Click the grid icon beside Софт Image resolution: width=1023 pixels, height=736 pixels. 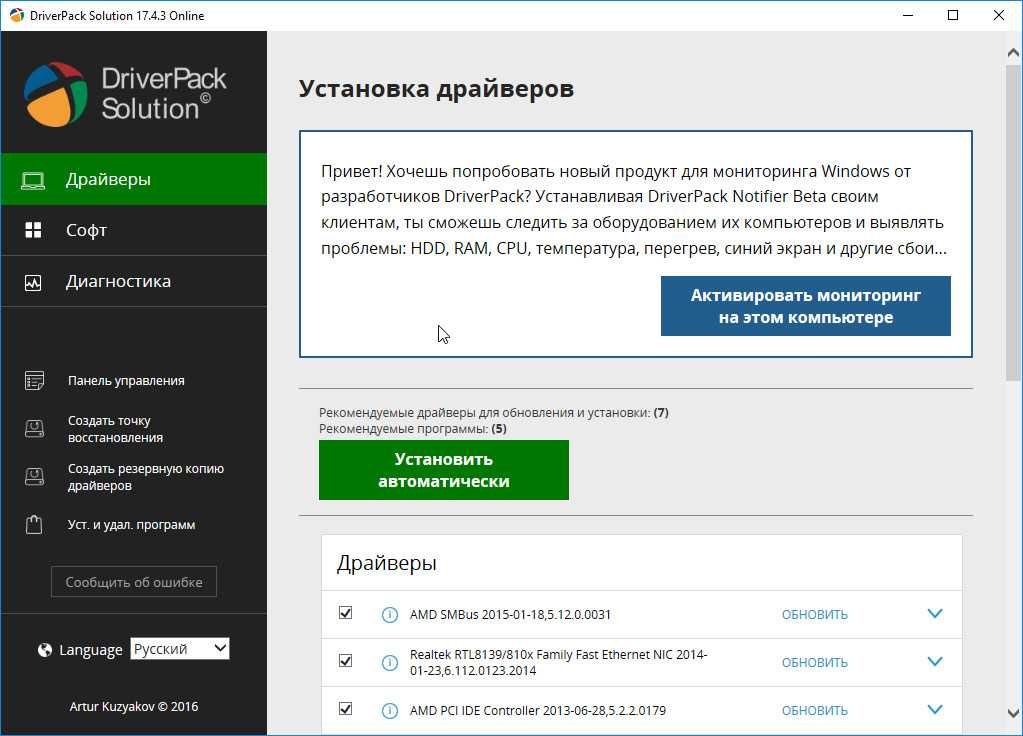33,230
